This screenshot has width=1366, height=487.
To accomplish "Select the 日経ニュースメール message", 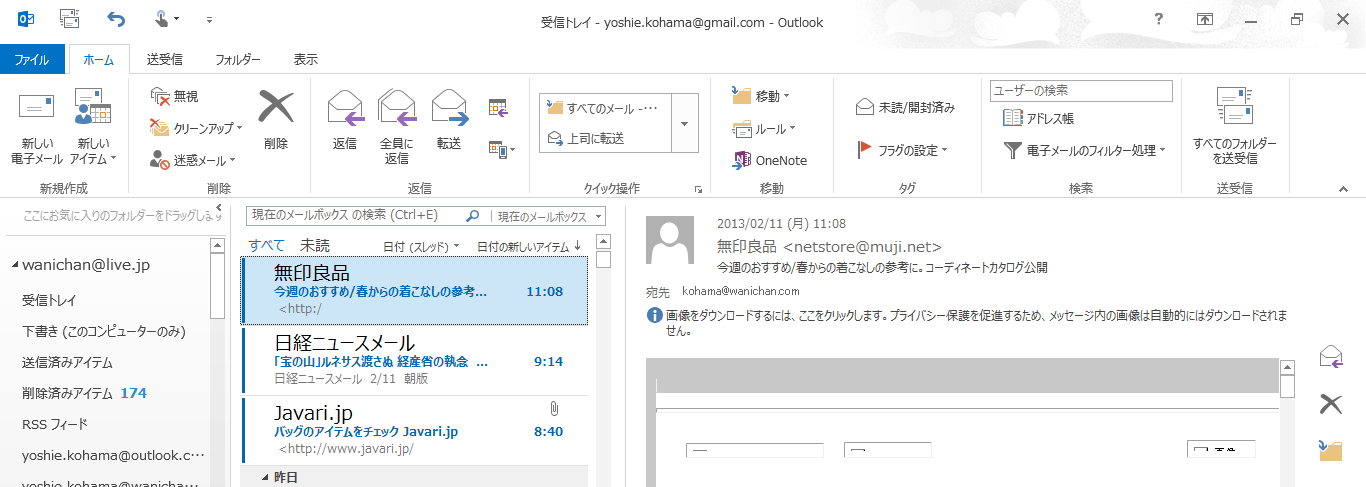I will (414, 360).
